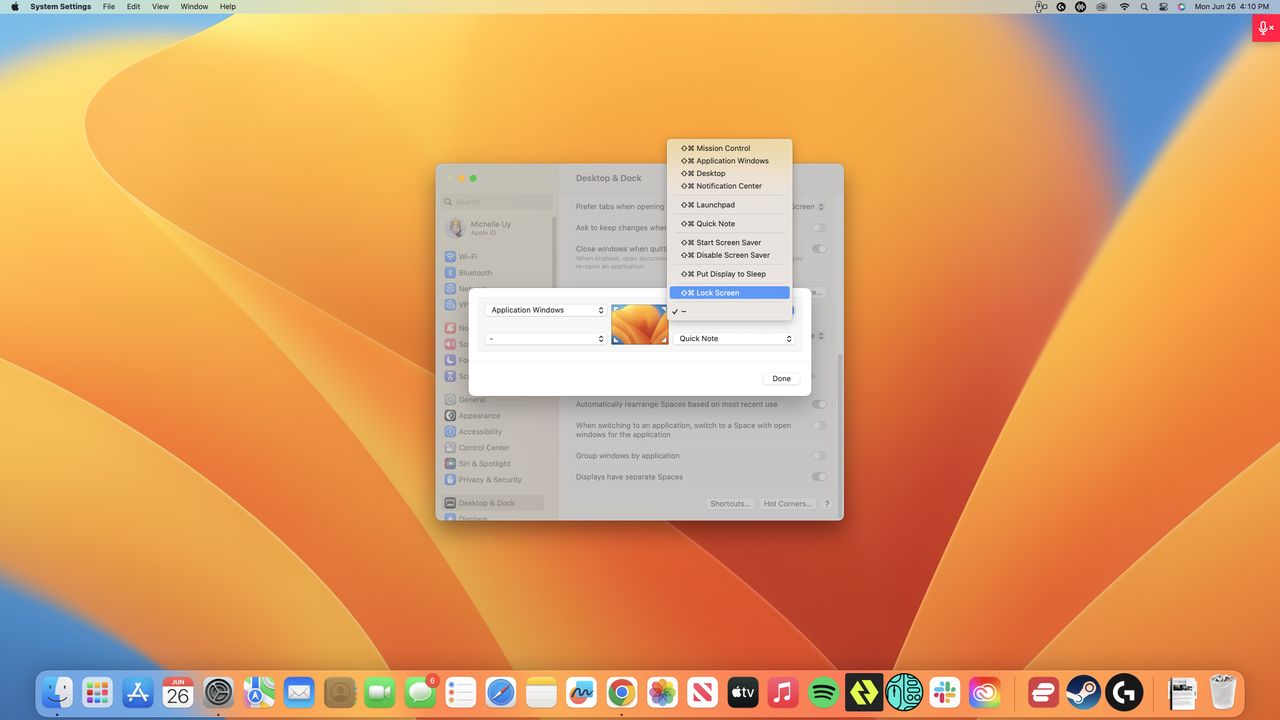Launch FaceTime from the Dock
This screenshot has width=1280, height=720.
(x=380, y=692)
